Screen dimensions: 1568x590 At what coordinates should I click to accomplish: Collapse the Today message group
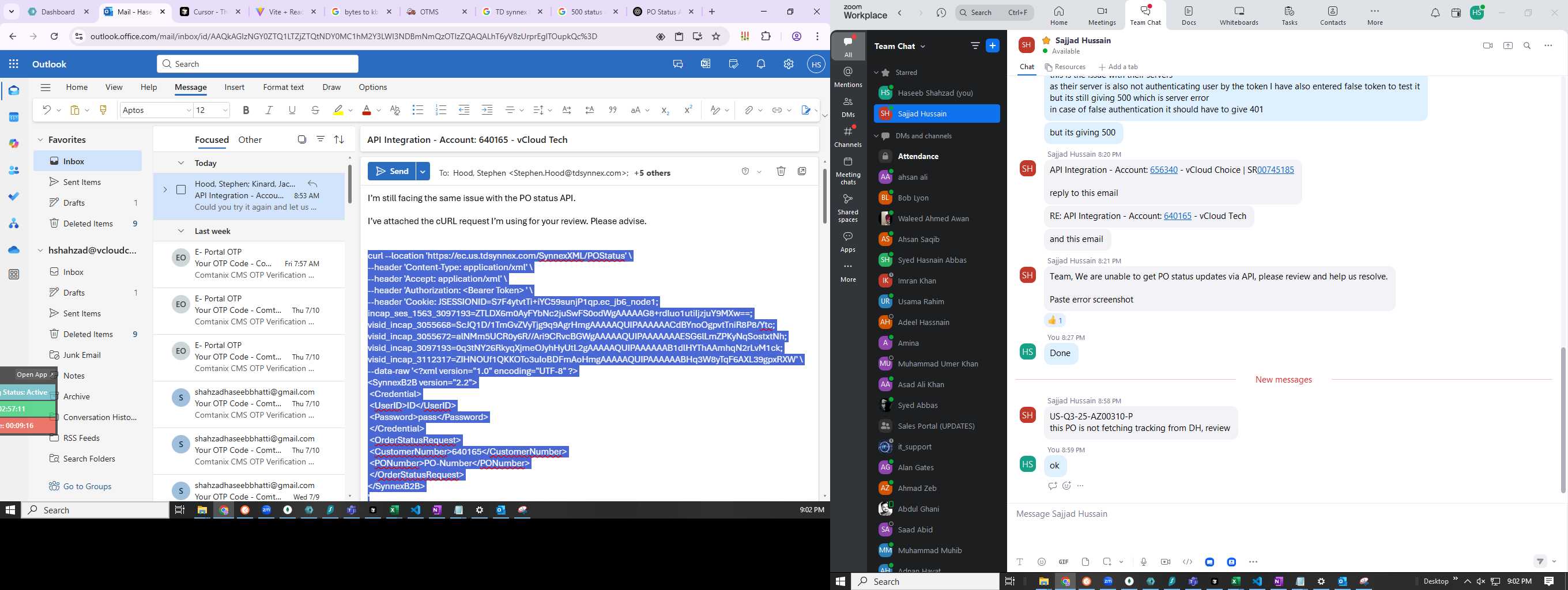(181, 163)
